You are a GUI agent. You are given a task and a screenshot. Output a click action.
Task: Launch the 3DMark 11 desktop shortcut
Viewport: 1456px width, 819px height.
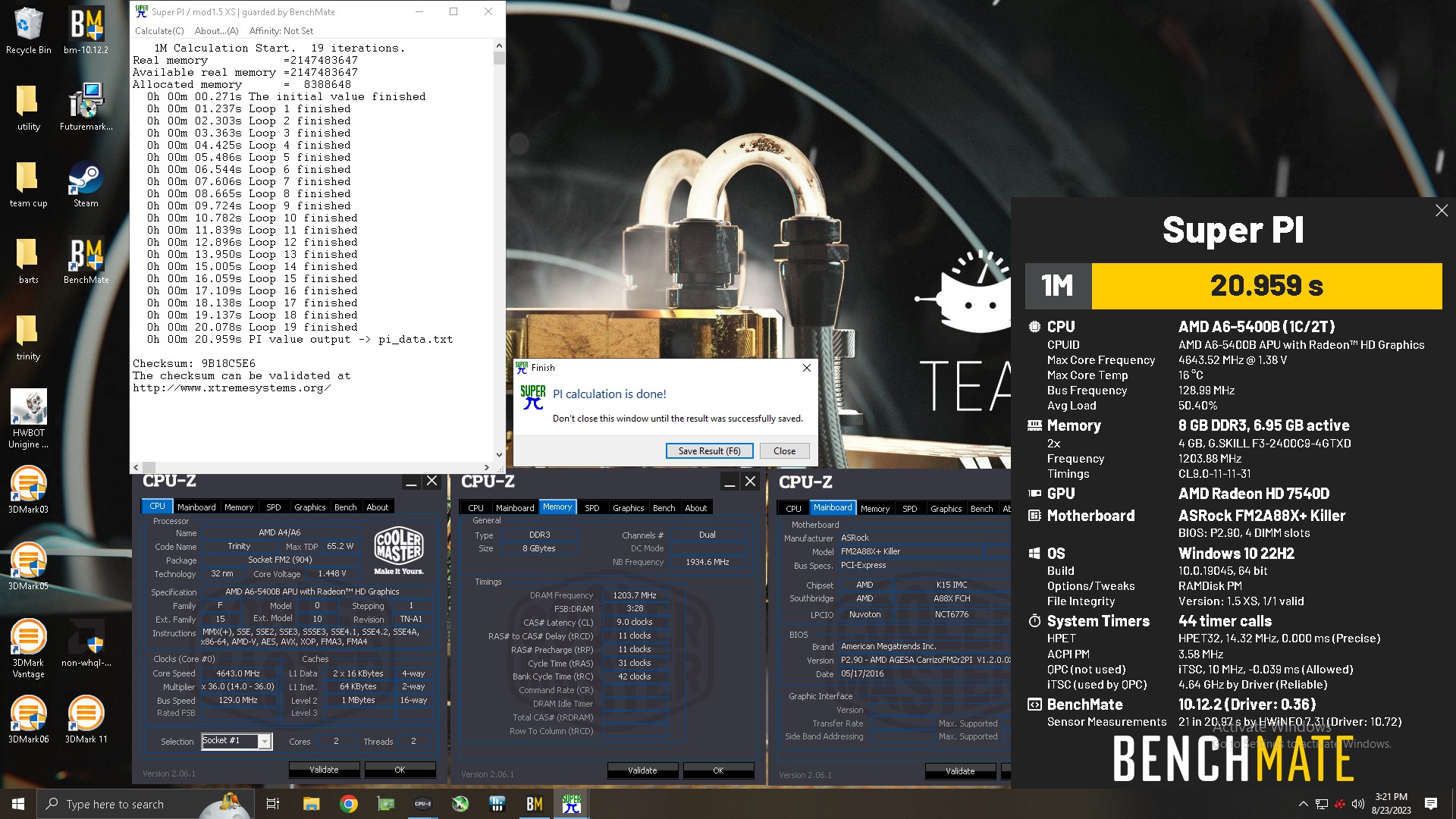[86, 720]
